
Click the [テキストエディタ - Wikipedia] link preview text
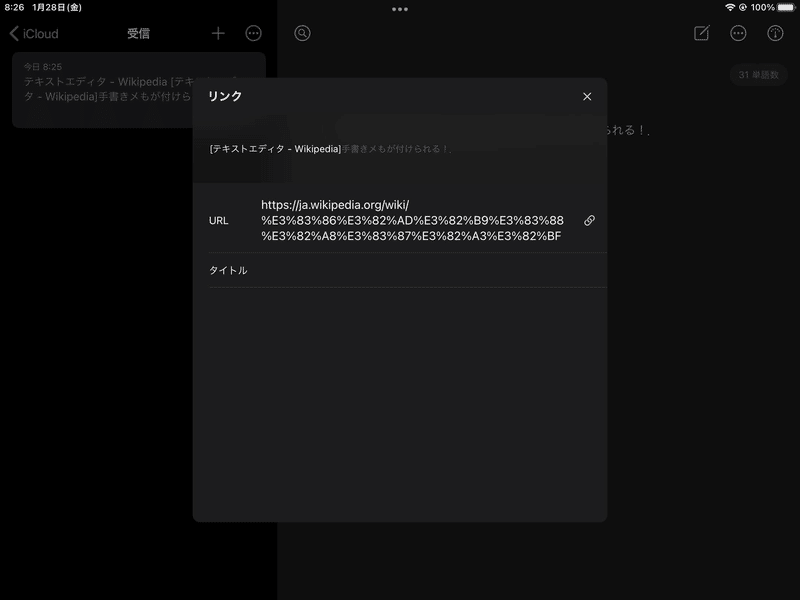(275, 149)
